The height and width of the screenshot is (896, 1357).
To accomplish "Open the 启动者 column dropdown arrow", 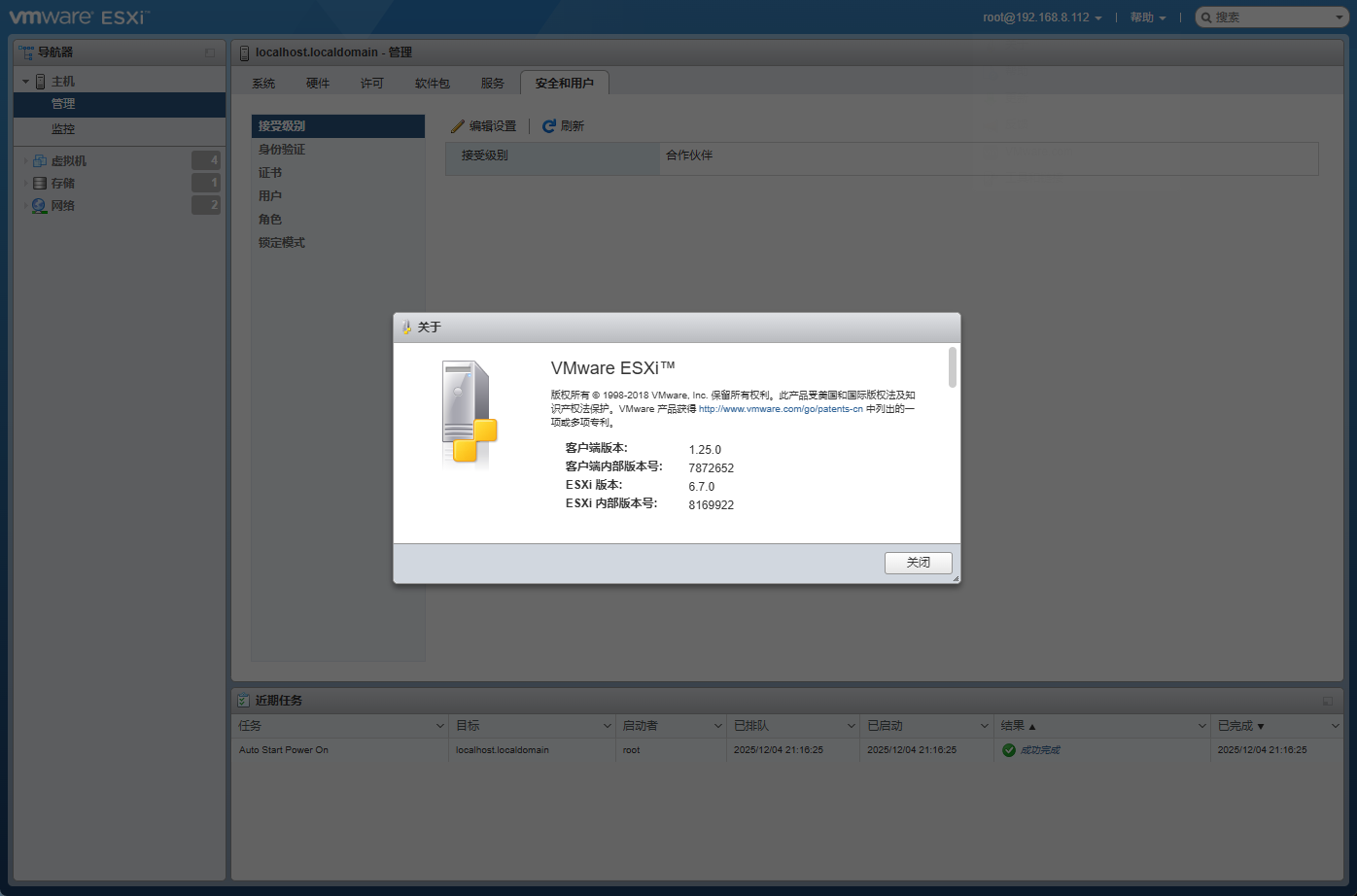I will pos(718,726).
